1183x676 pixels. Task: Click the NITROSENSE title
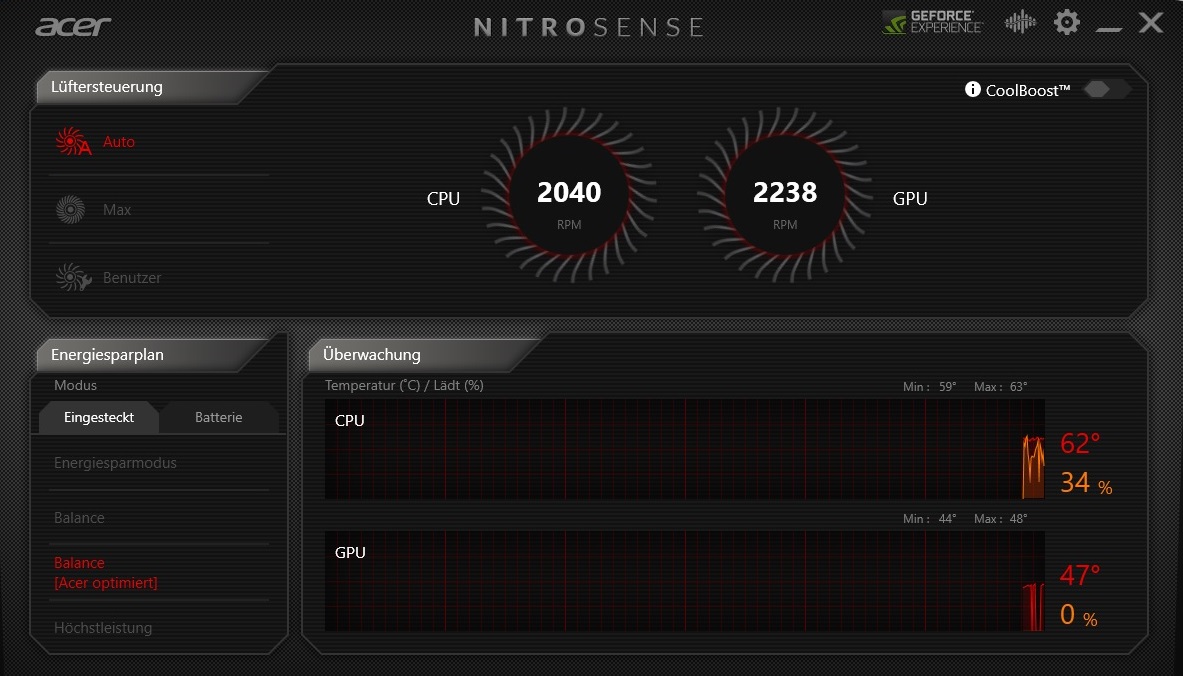[588, 27]
